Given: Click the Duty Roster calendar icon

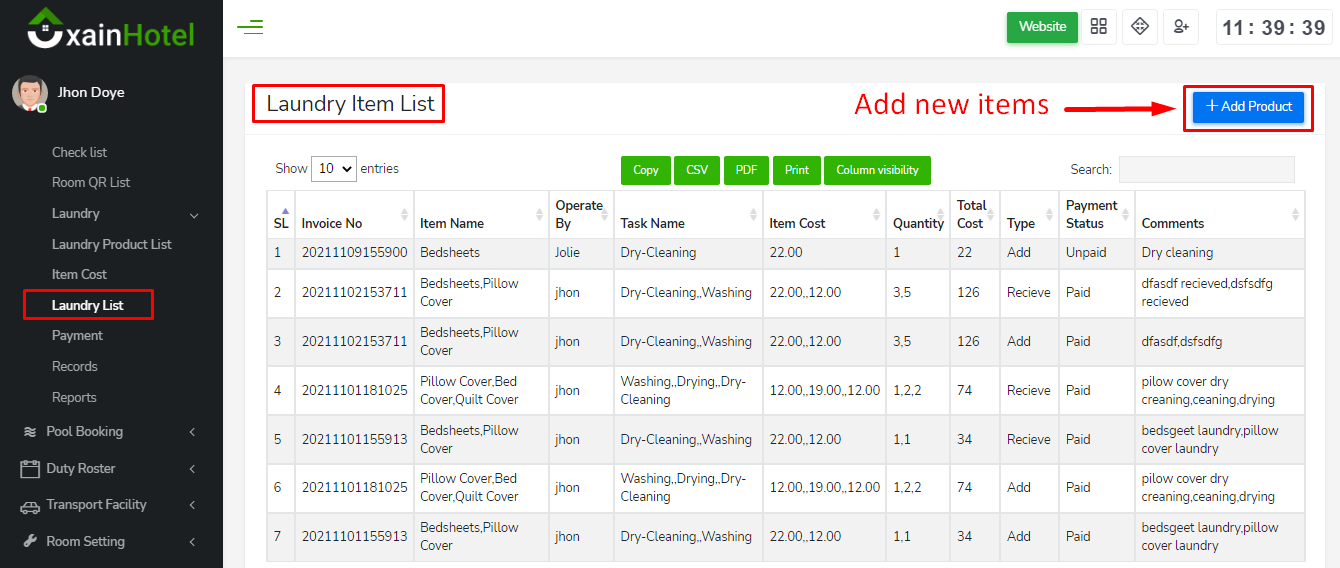Looking at the screenshot, I should [29, 469].
